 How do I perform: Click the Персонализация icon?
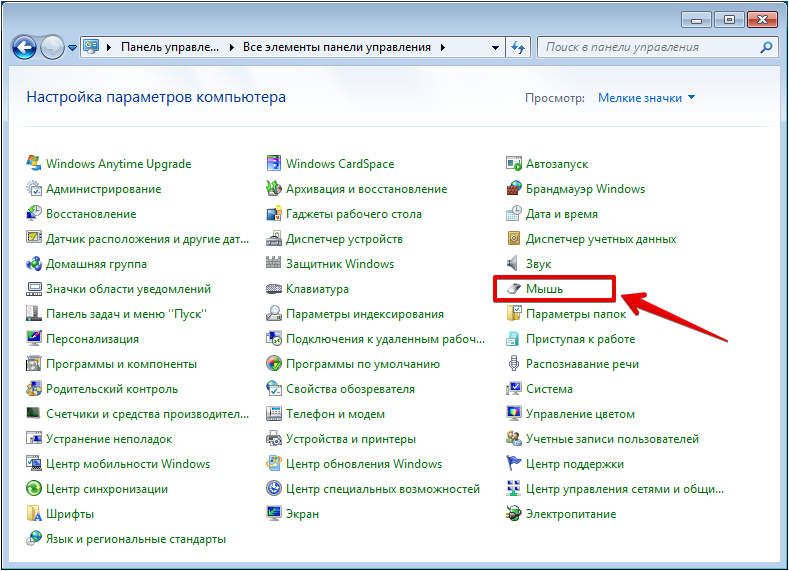coord(34,338)
